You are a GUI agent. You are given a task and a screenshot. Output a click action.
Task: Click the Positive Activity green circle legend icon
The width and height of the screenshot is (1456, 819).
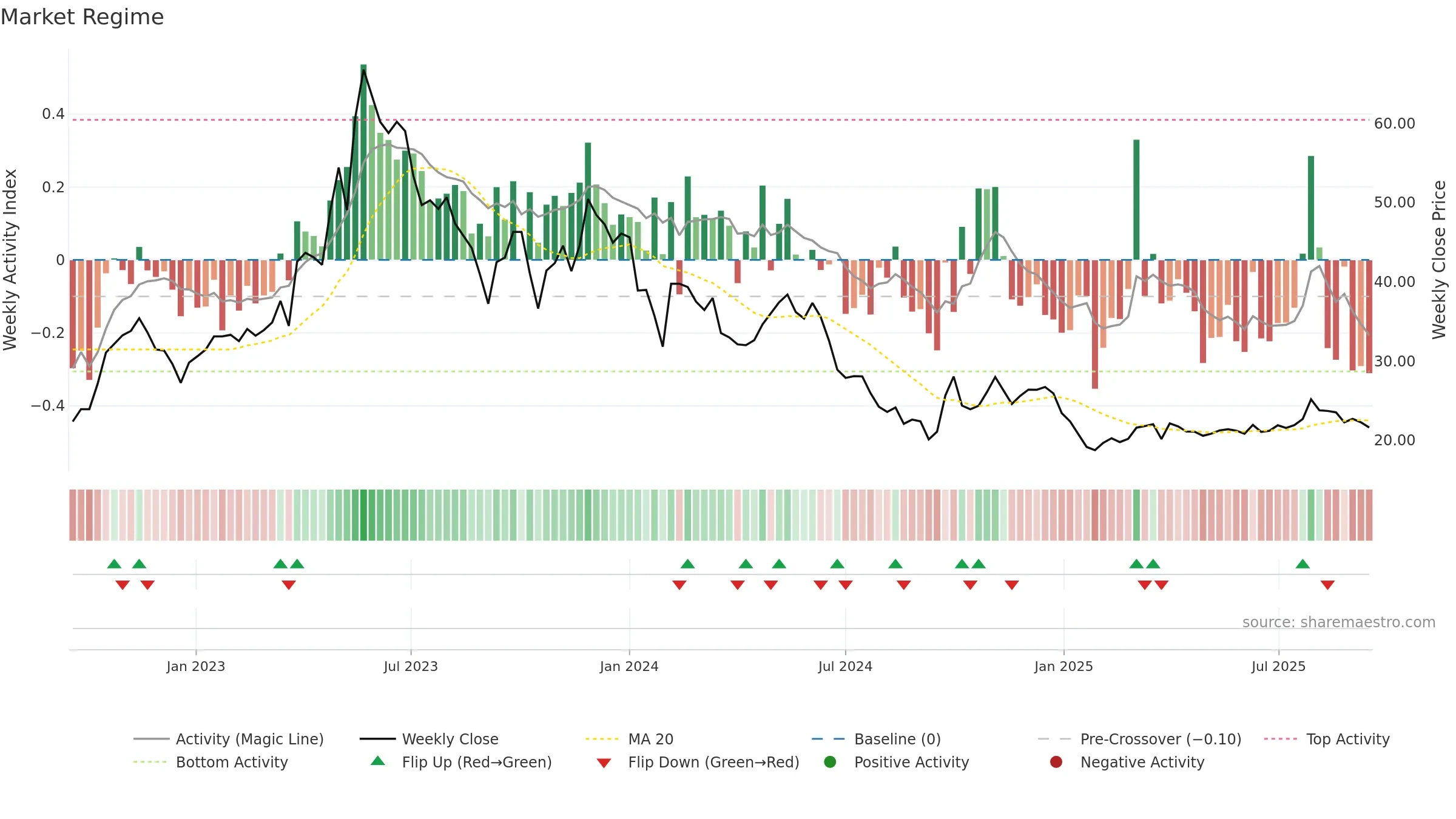click(830, 762)
